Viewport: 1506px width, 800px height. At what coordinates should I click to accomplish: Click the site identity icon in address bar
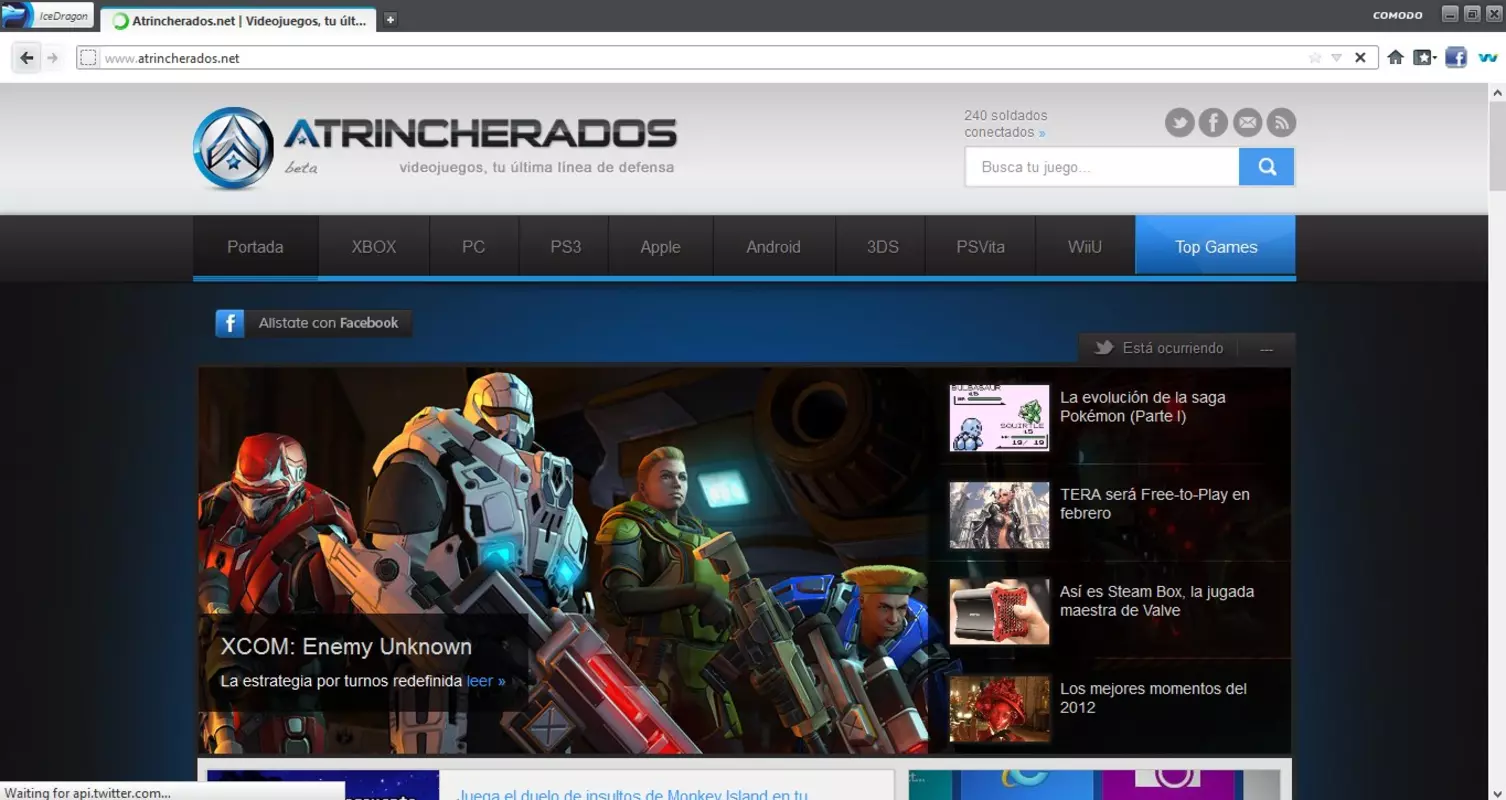(x=88, y=58)
